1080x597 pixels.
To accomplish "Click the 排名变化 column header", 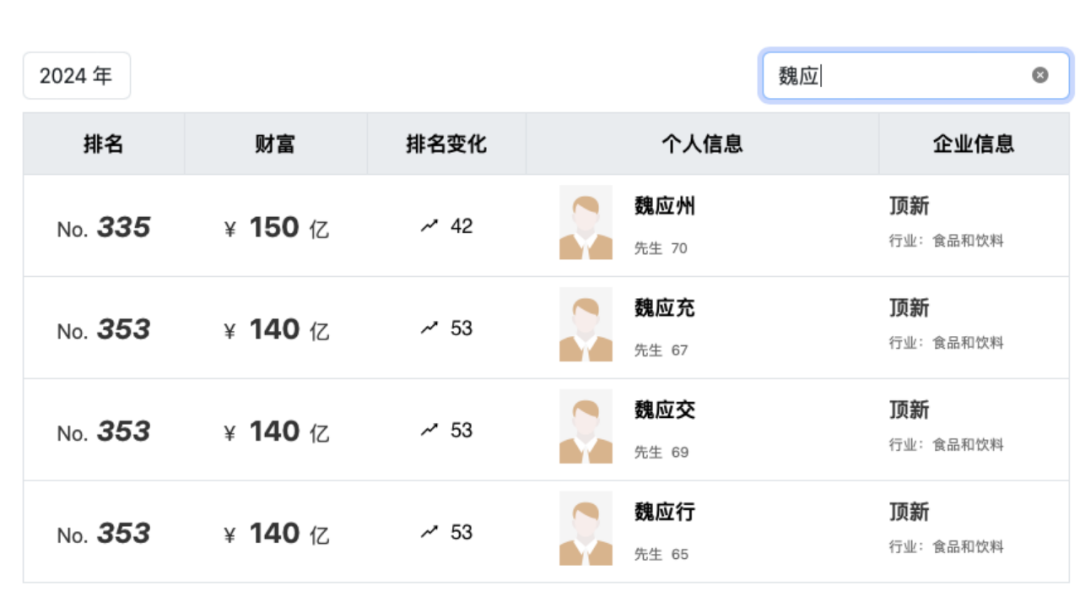I will [x=446, y=144].
